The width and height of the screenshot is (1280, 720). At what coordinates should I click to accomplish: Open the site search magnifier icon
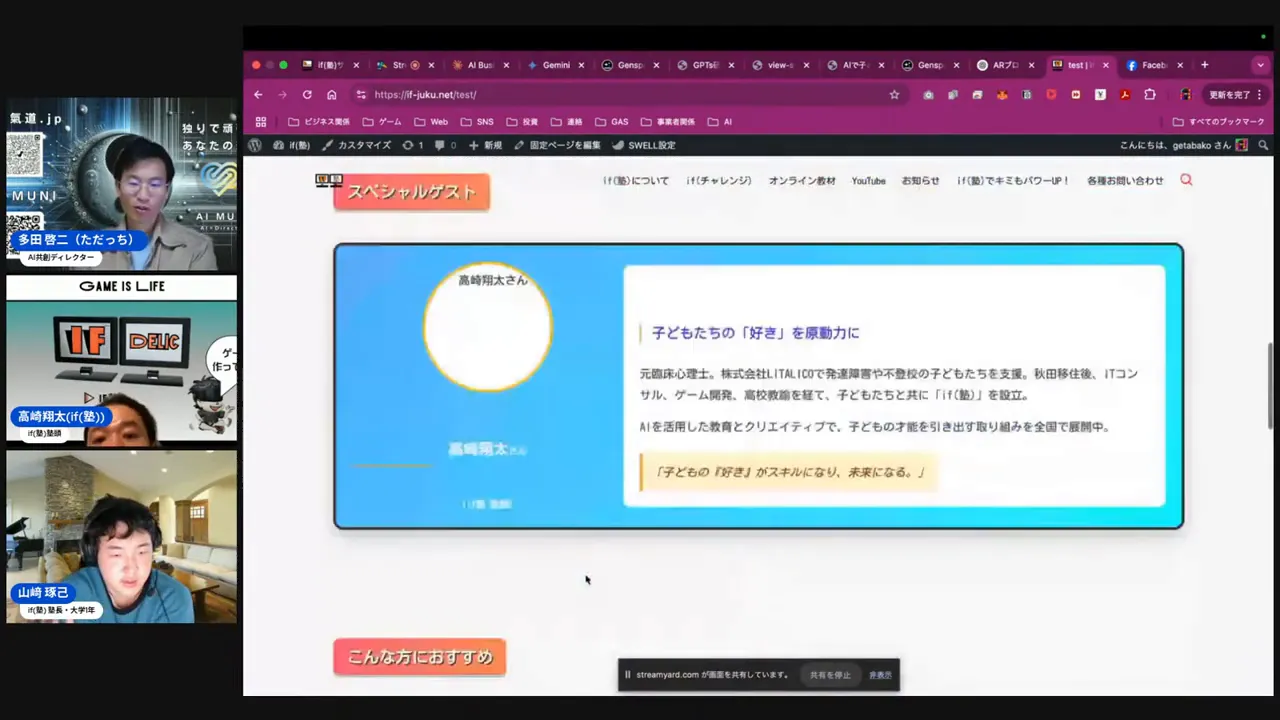coord(1186,180)
